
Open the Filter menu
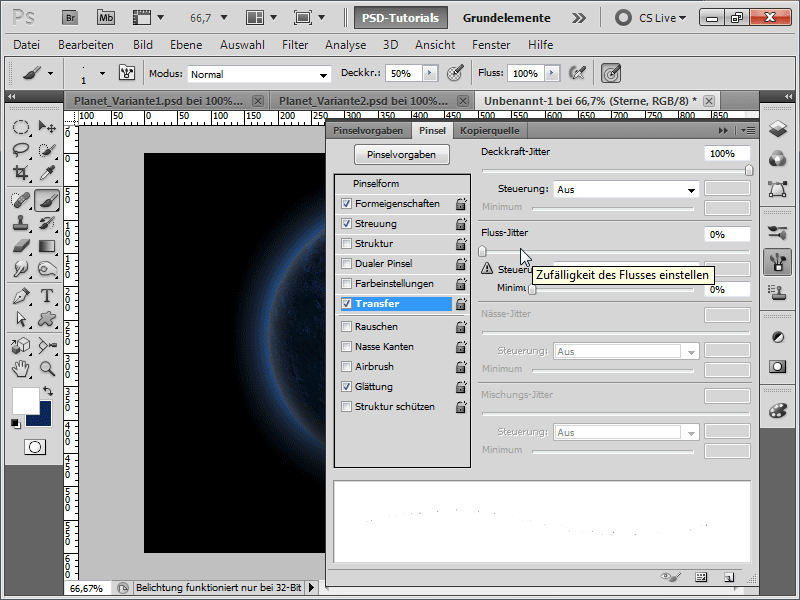tap(295, 45)
